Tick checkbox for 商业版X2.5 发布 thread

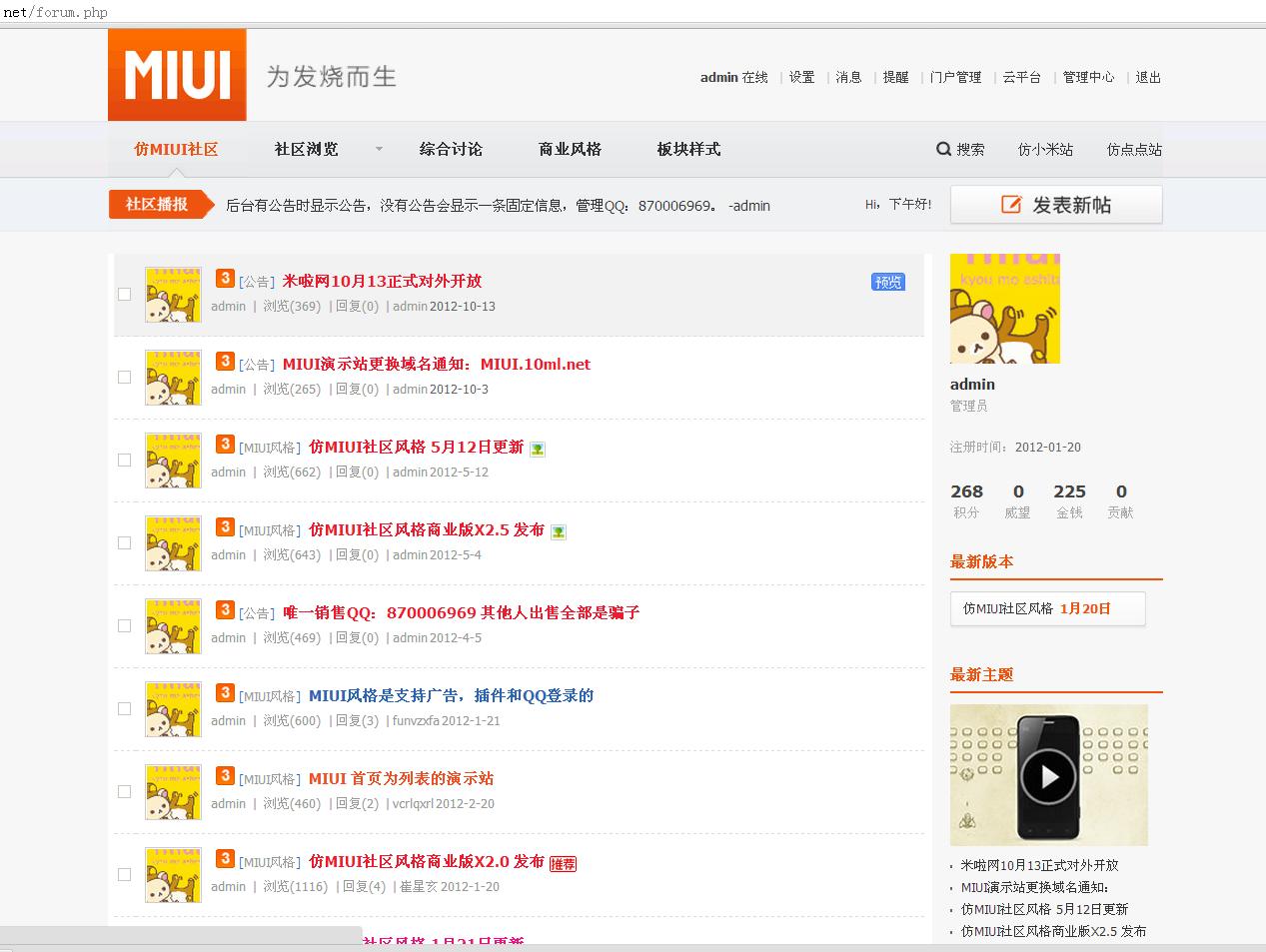click(x=125, y=542)
